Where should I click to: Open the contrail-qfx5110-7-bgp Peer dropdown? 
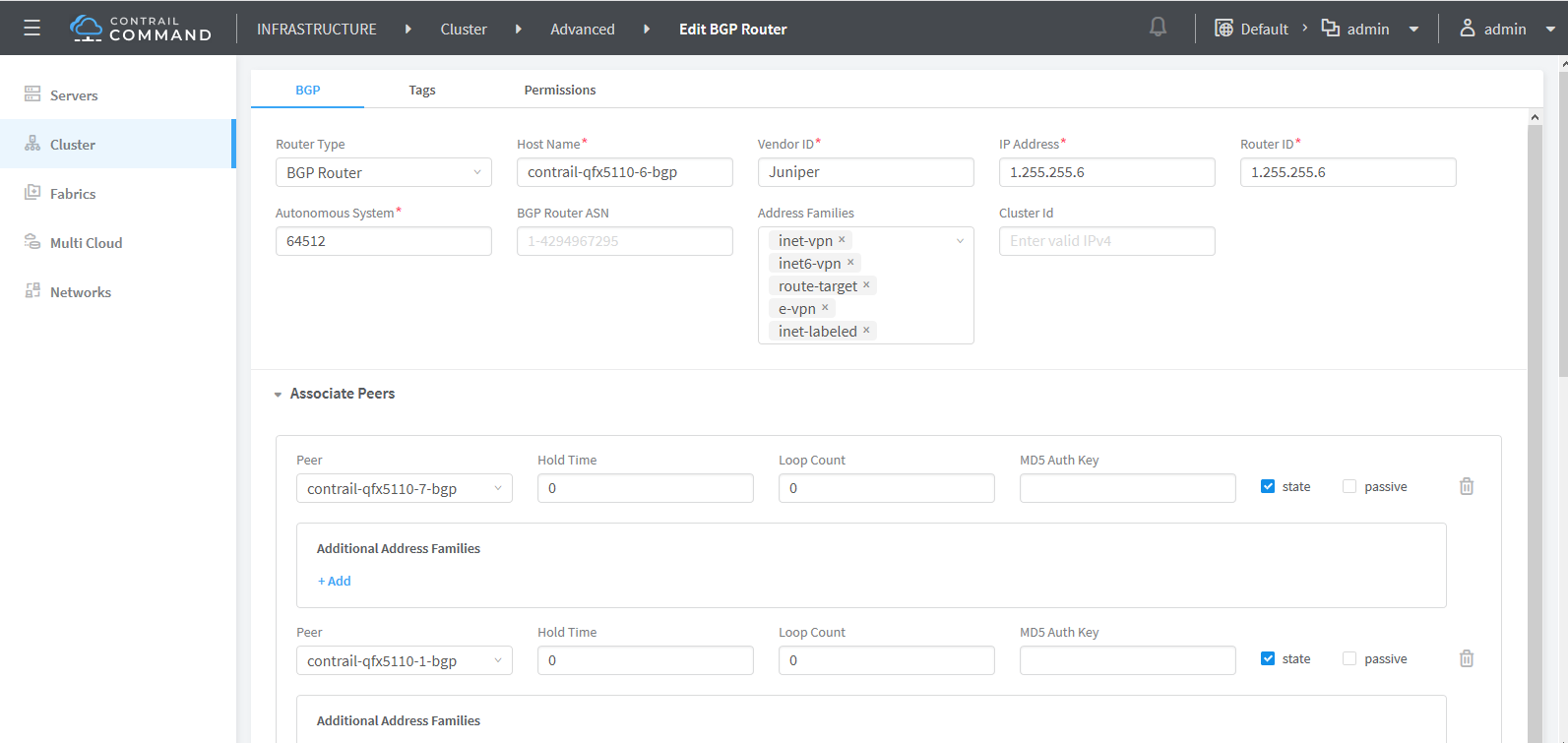click(x=404, y=488)
